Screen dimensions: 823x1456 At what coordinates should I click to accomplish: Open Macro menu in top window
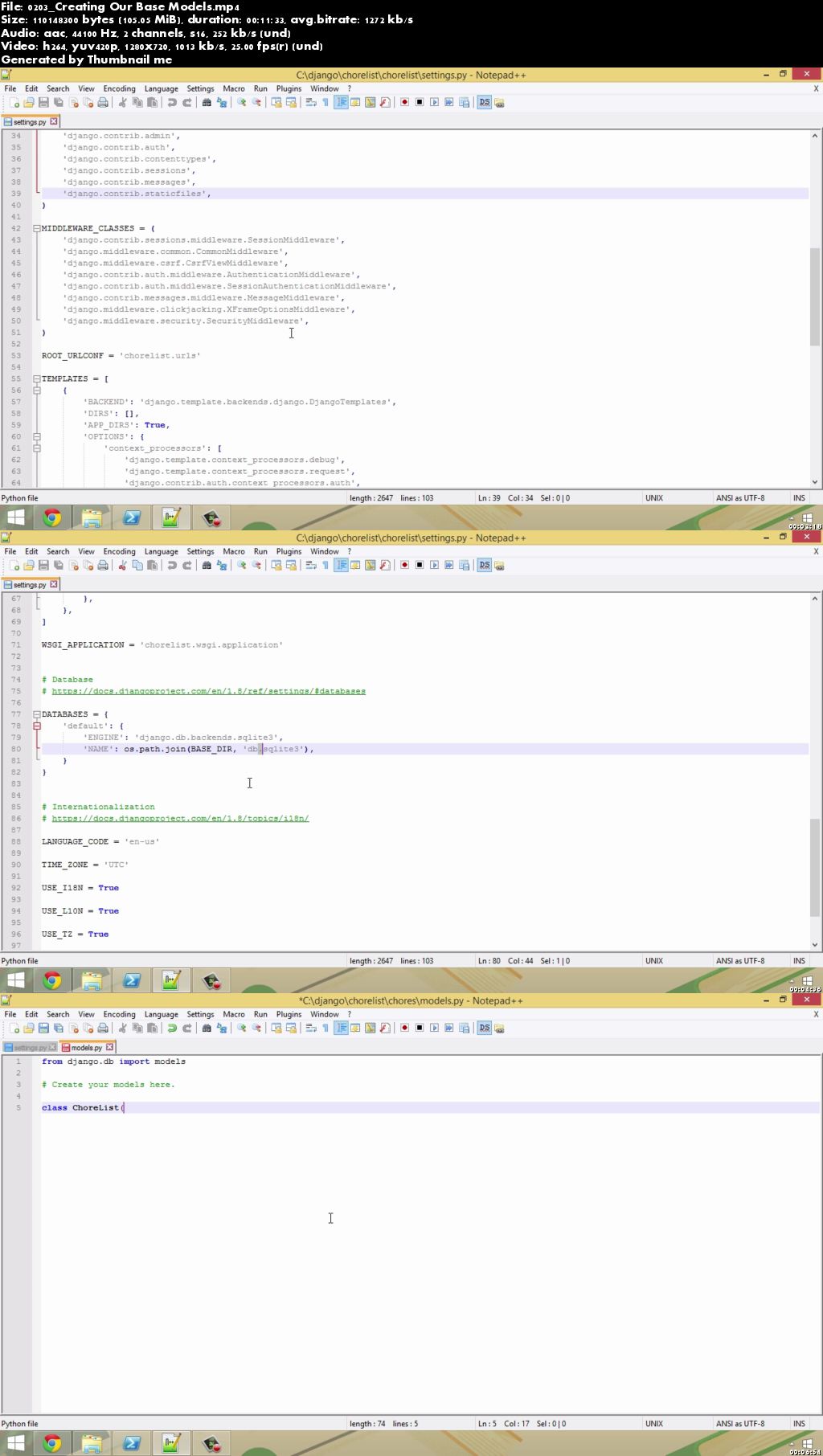[x=234, y=89]
